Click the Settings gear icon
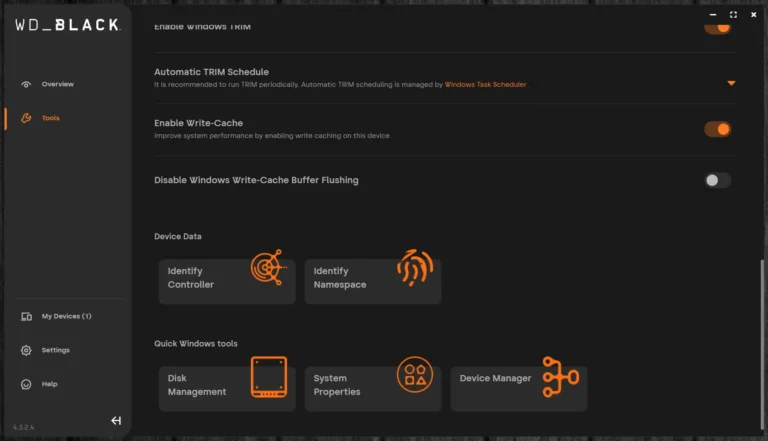The height and width of the screenshot is (441, 768). [26, 350]
